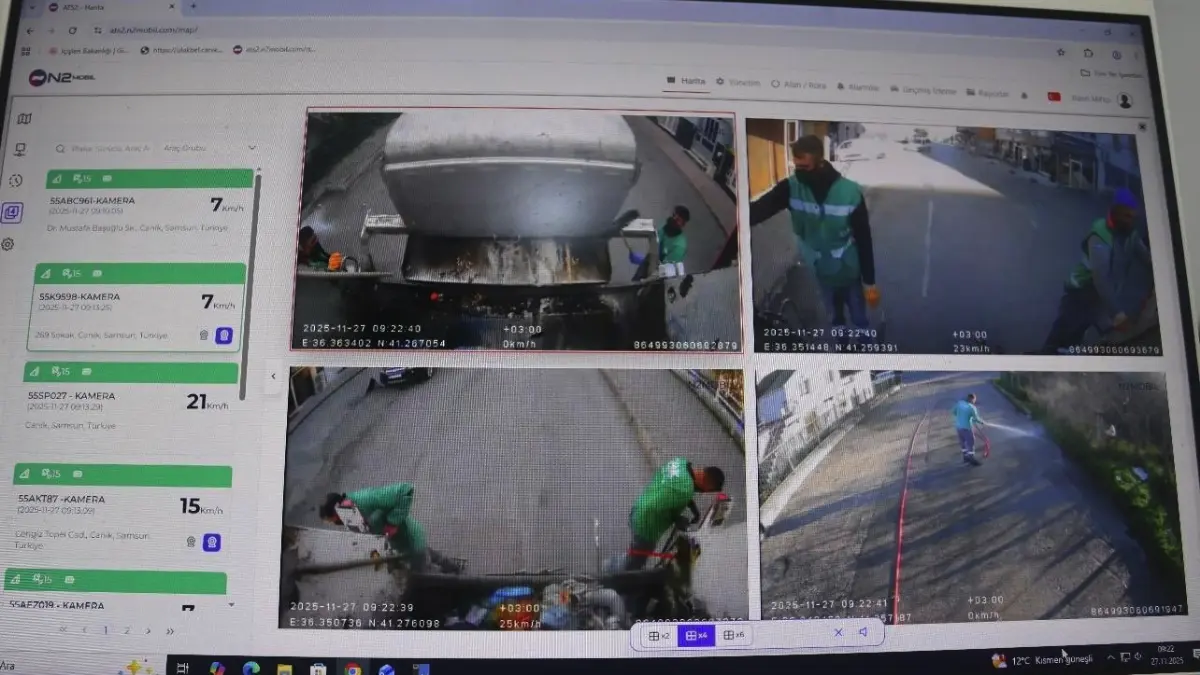
Task: Open the Harita tab
Action: pos(687,81)
